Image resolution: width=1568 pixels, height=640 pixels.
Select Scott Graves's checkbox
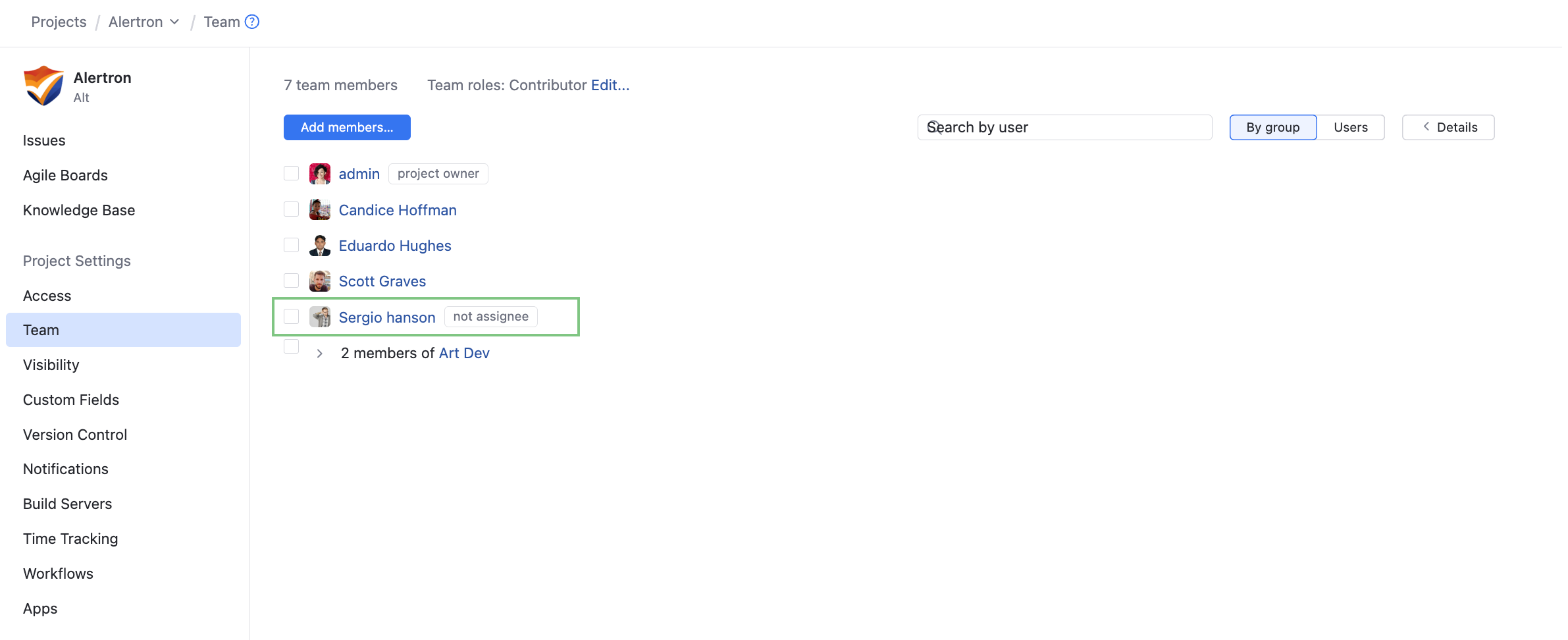291,280
